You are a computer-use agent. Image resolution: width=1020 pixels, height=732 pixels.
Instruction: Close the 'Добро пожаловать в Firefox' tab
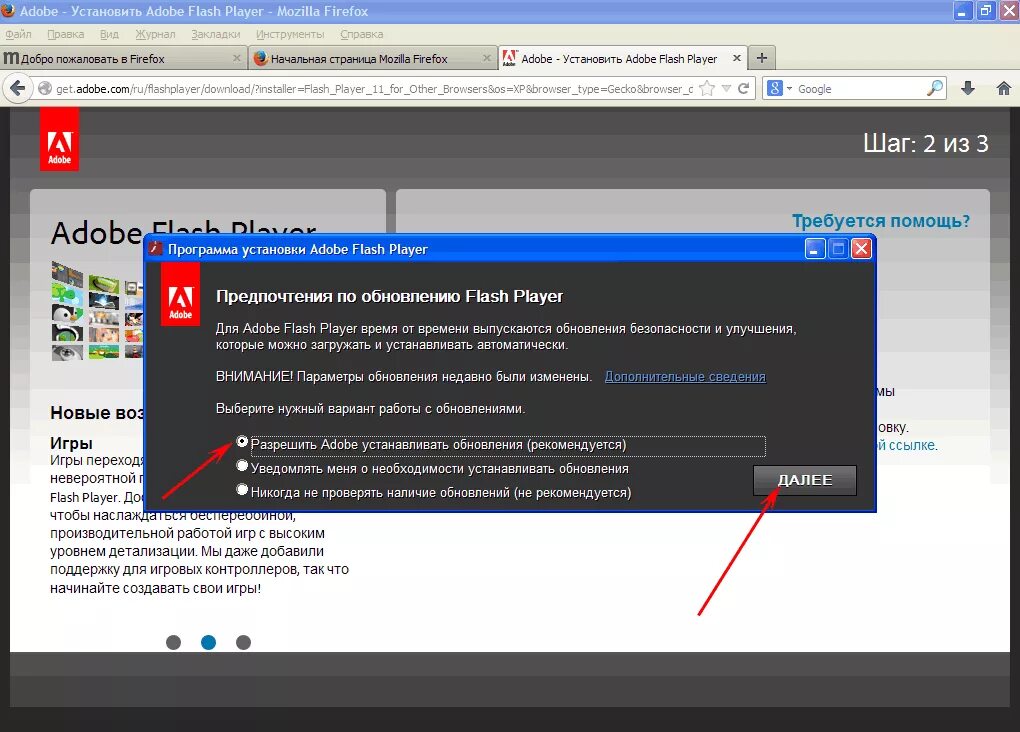point(237,58)
